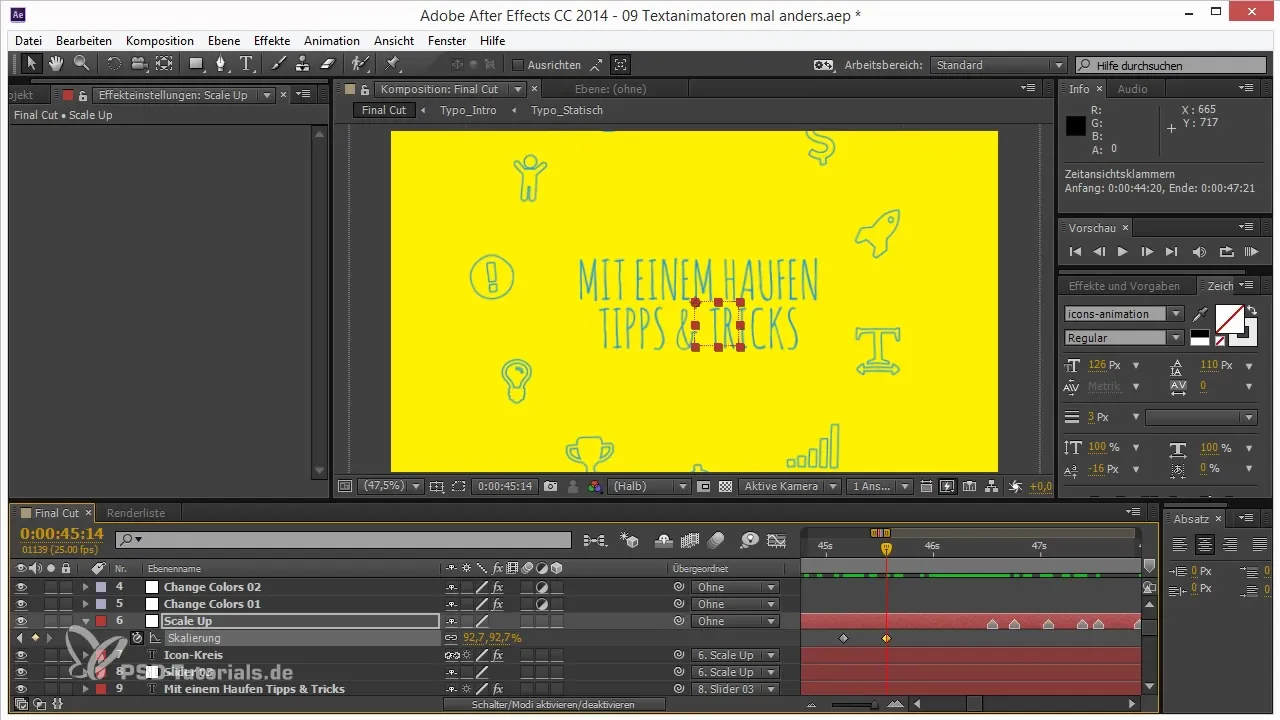This screenshot has height=720, width=1280.
Task: Open the Komposition menu
Action: tap(160, 41)
